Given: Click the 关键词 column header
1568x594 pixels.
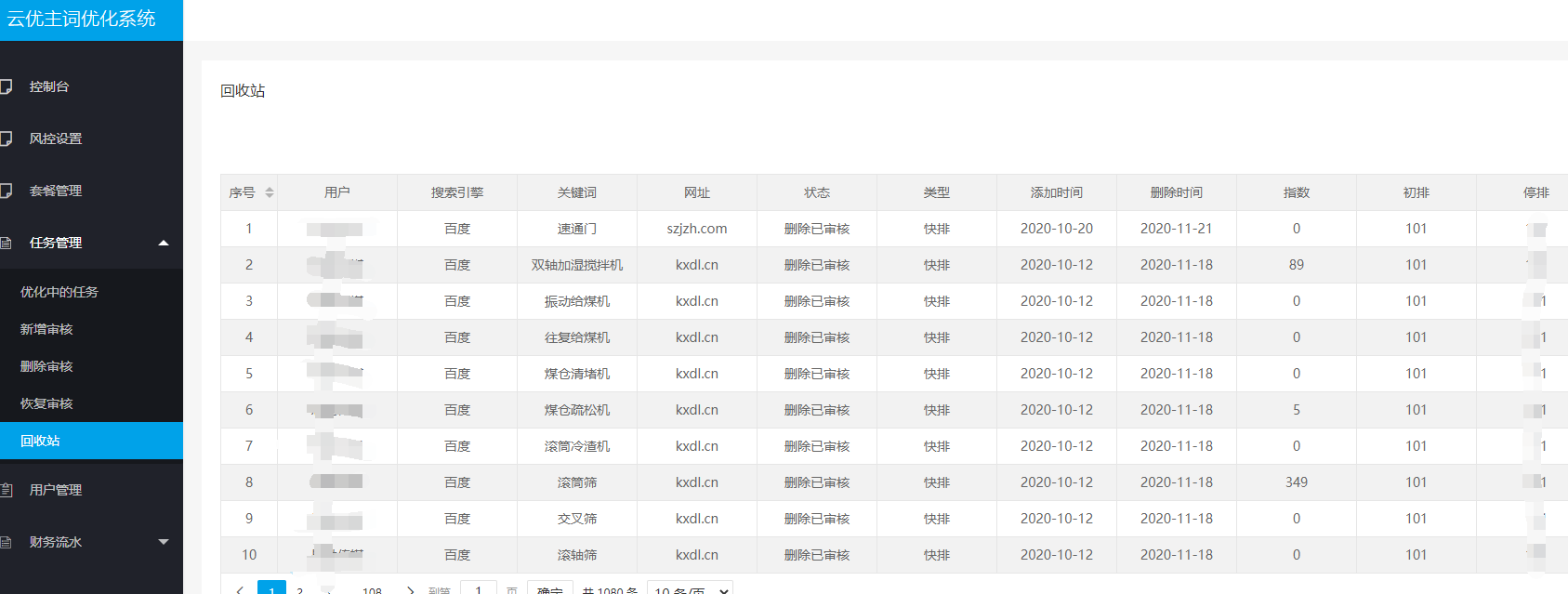Looking at the screenshot, I should [577, 192].
